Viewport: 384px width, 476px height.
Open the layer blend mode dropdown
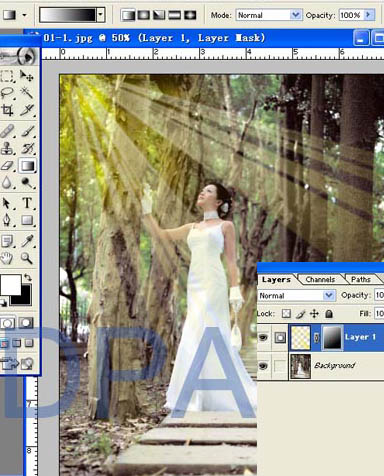pos(296,296)
